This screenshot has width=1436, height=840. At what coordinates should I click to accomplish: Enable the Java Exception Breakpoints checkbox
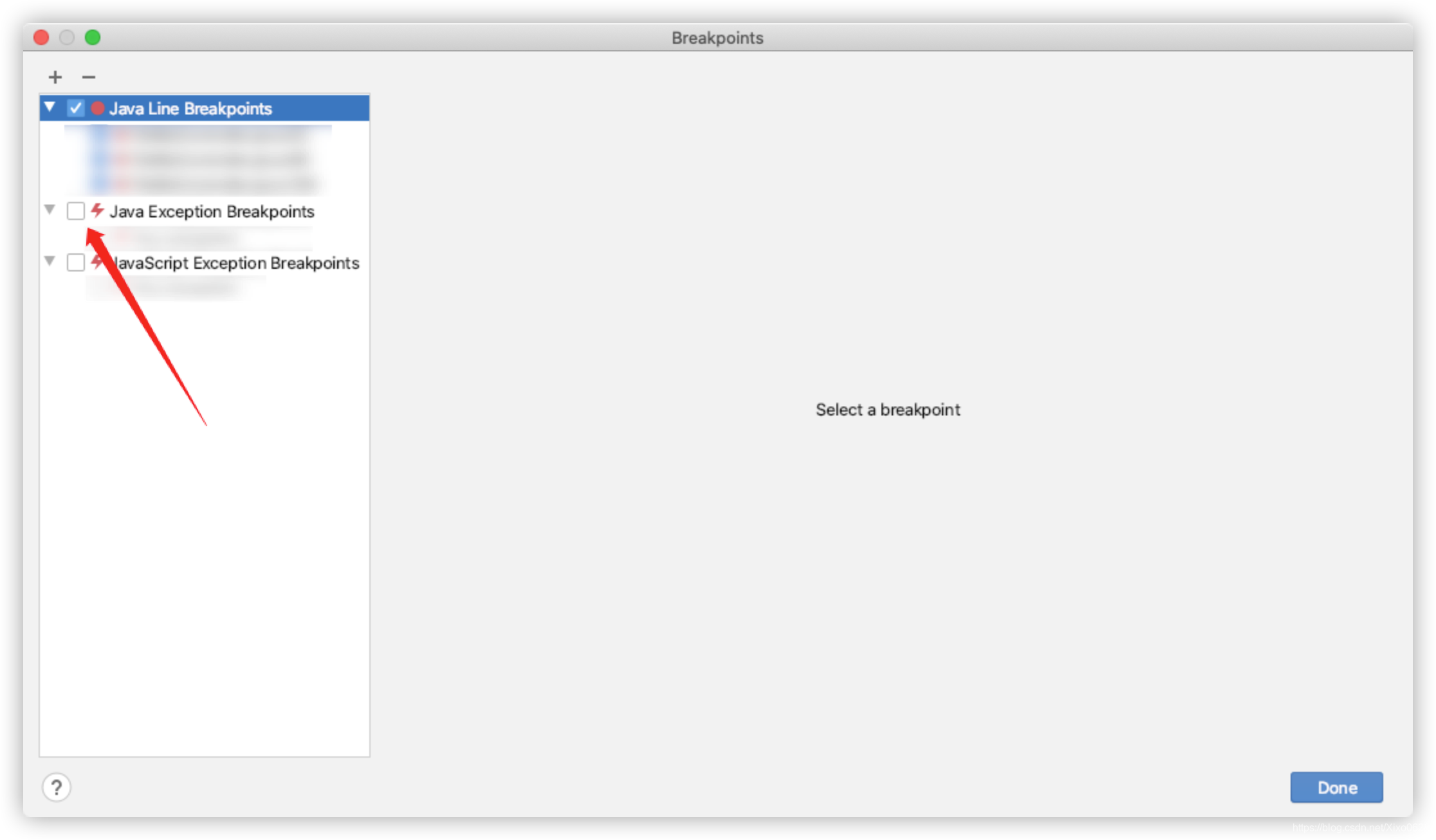(x=76, y=211)
